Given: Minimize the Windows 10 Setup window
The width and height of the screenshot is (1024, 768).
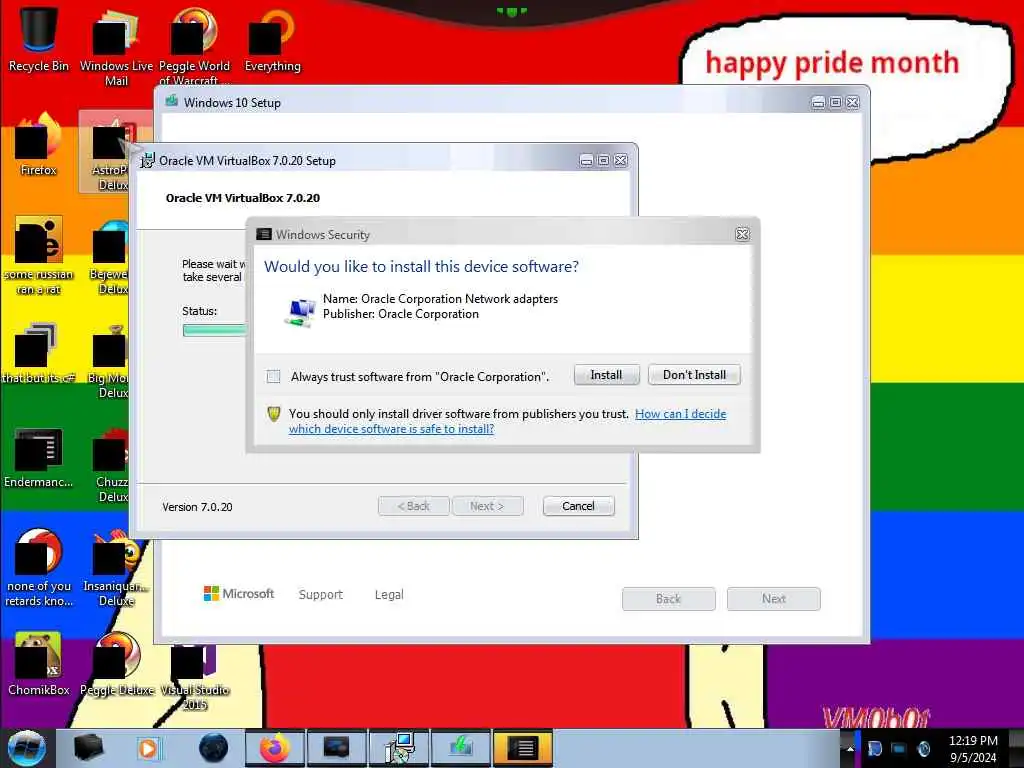Looking at the screenshot, I should pos(818,103).
